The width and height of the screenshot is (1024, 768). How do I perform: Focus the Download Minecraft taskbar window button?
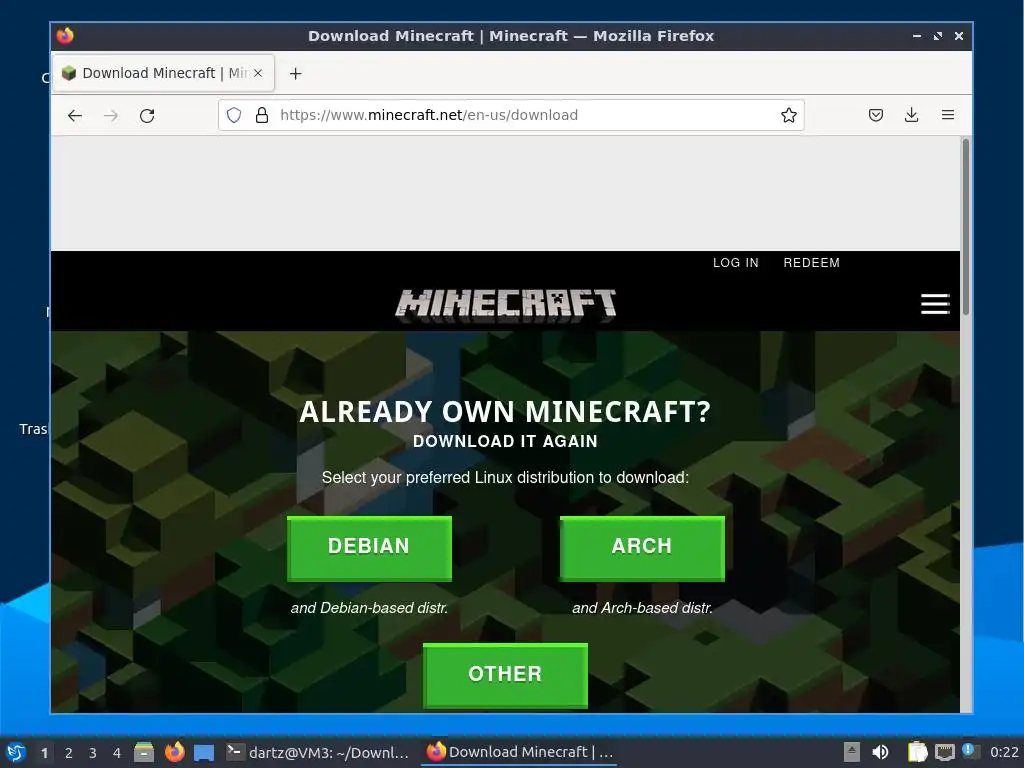[520, 752]
